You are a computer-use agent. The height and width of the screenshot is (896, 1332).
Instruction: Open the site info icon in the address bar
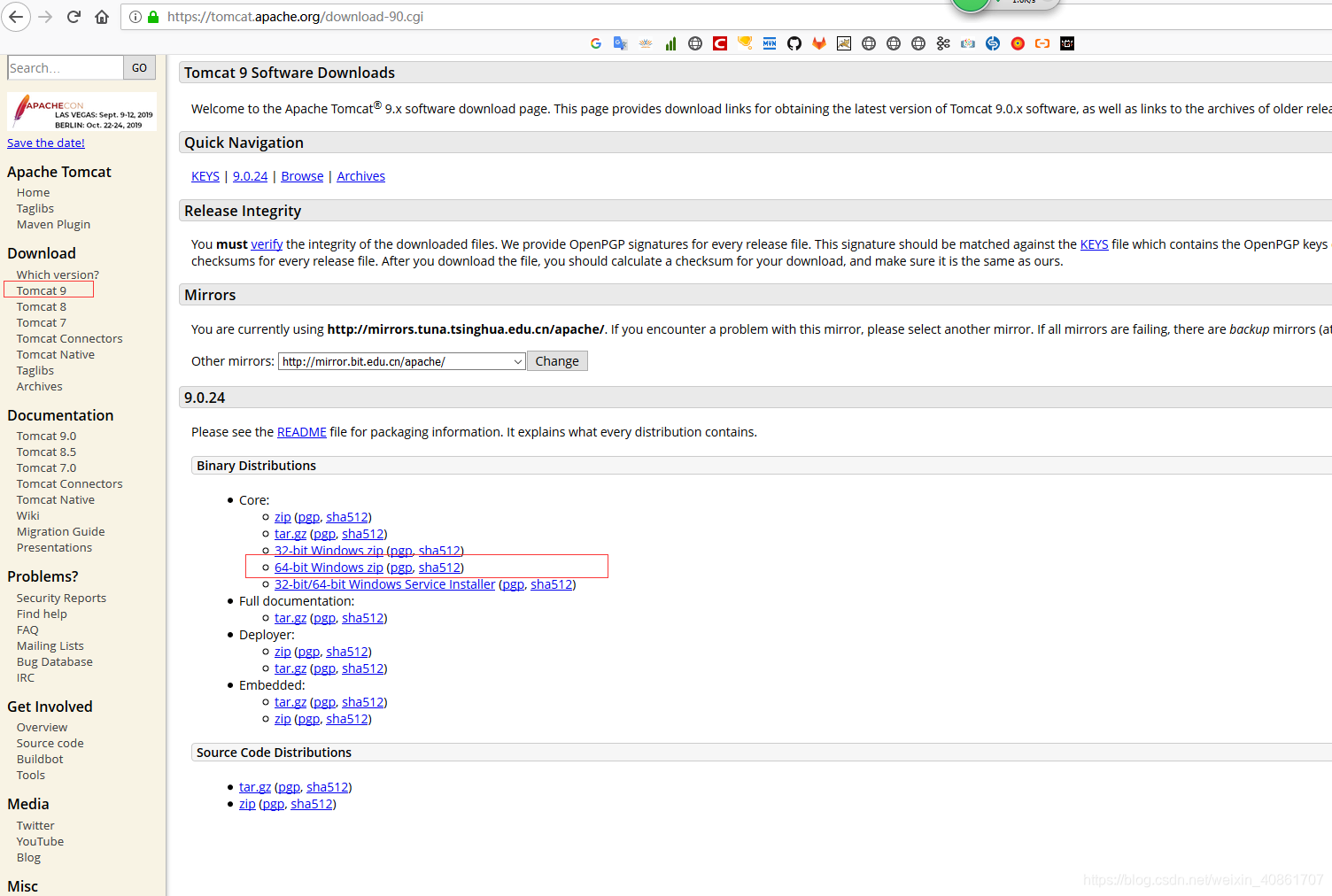coord(136,17)
